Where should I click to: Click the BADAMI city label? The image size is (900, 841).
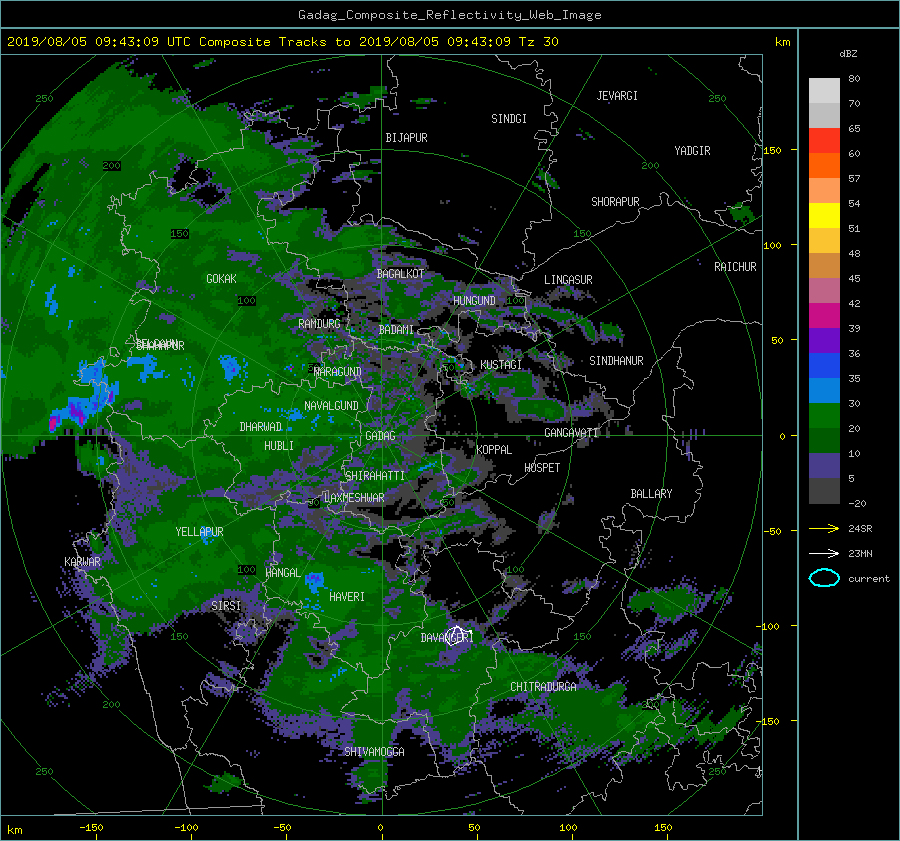coord(396,330)
